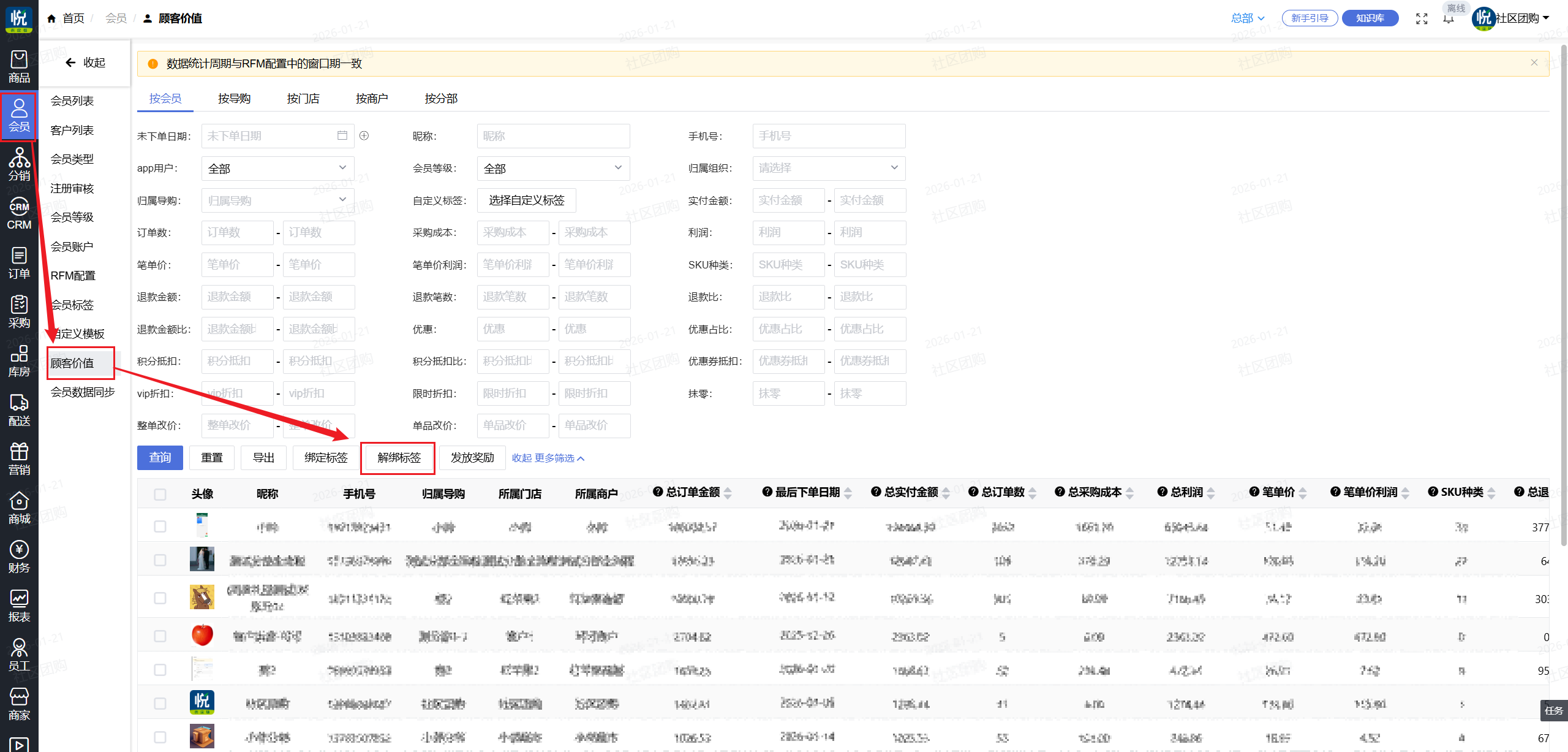Click the fullscreen icon in header
The height and width of the screenshot is (752, 1568).
[x=1422, y=18]
